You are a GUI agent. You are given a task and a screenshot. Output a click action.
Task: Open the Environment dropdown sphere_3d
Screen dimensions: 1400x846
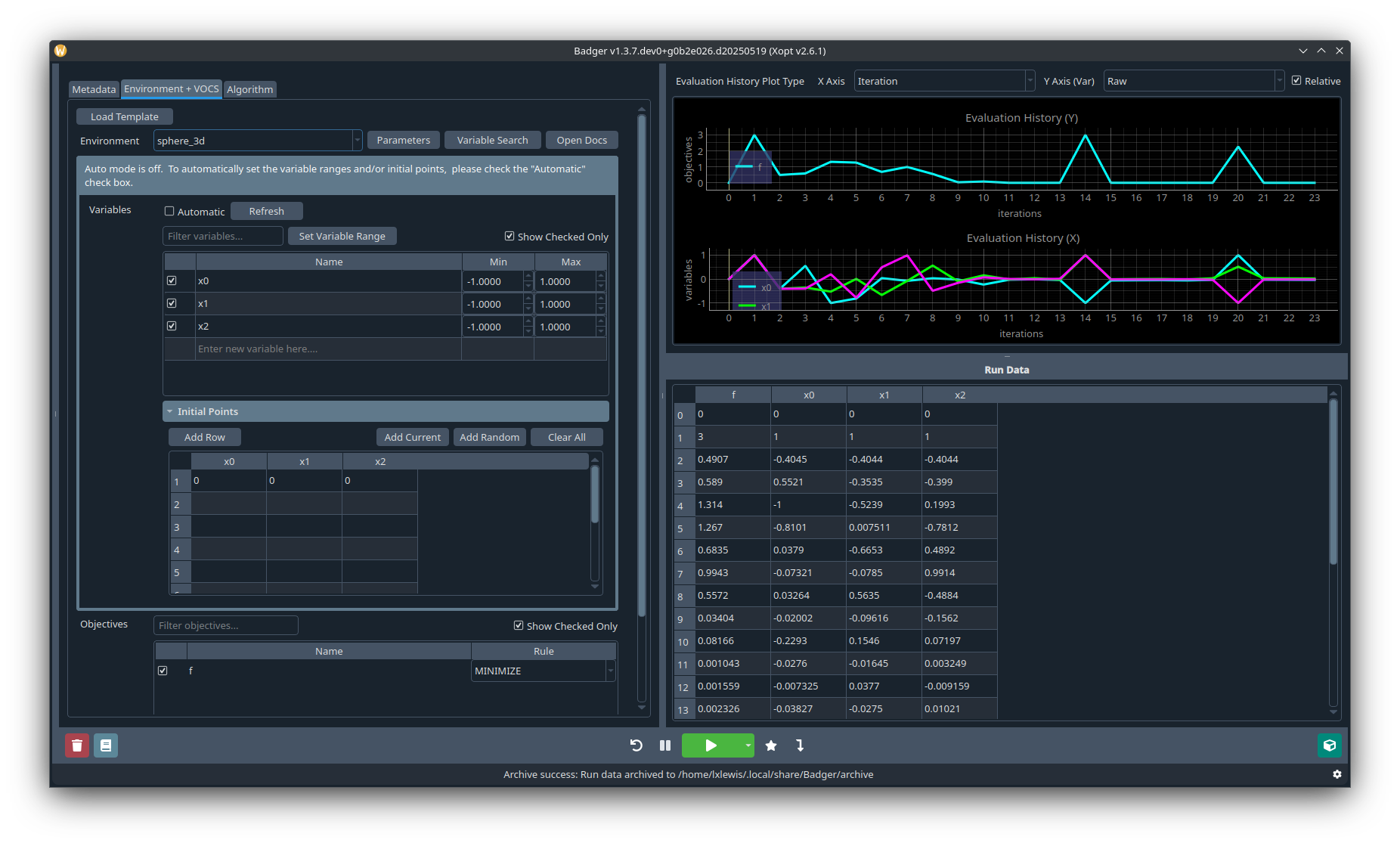(x=258, y=141)
